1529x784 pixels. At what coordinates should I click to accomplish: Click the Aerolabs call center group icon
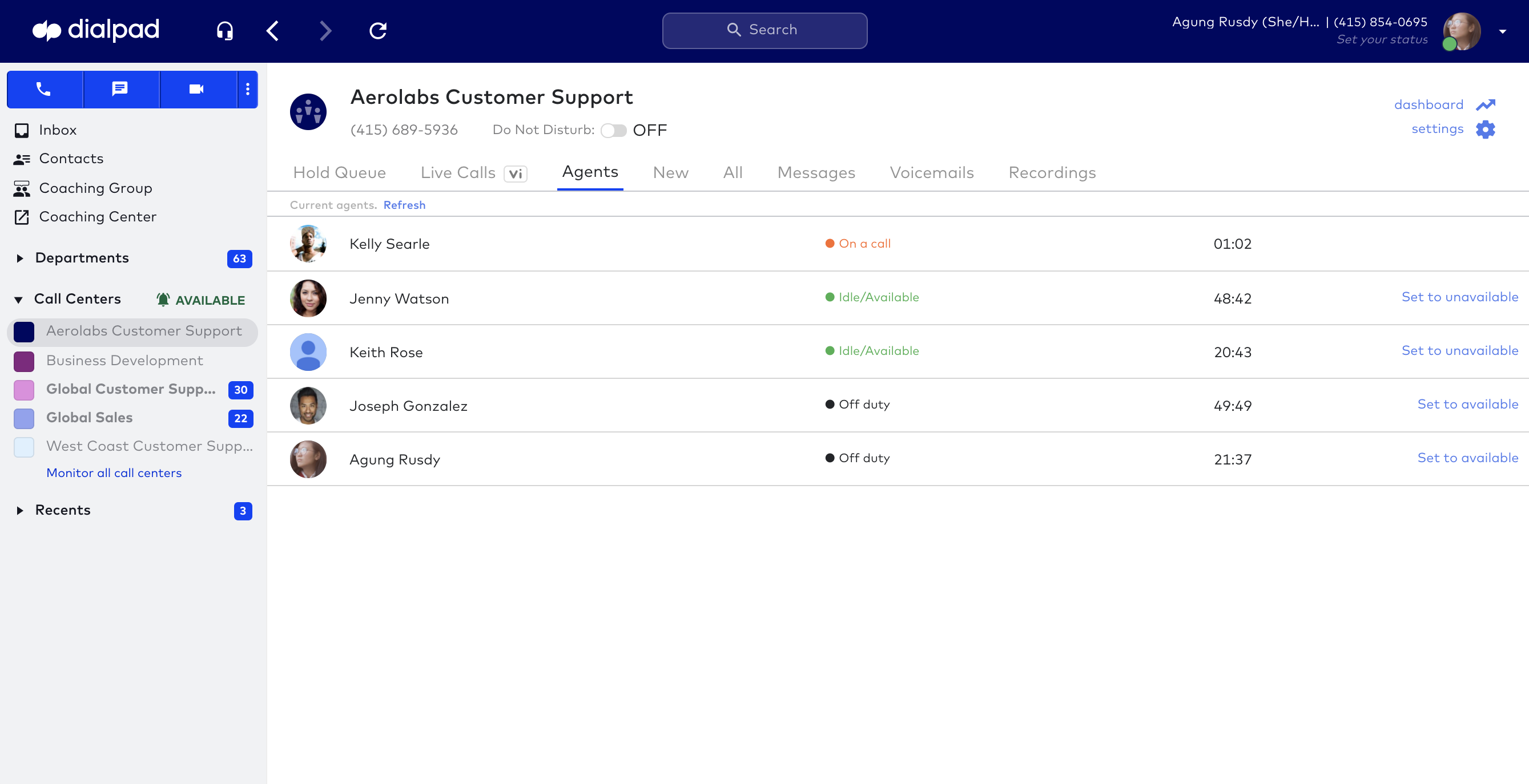(308, 111)
